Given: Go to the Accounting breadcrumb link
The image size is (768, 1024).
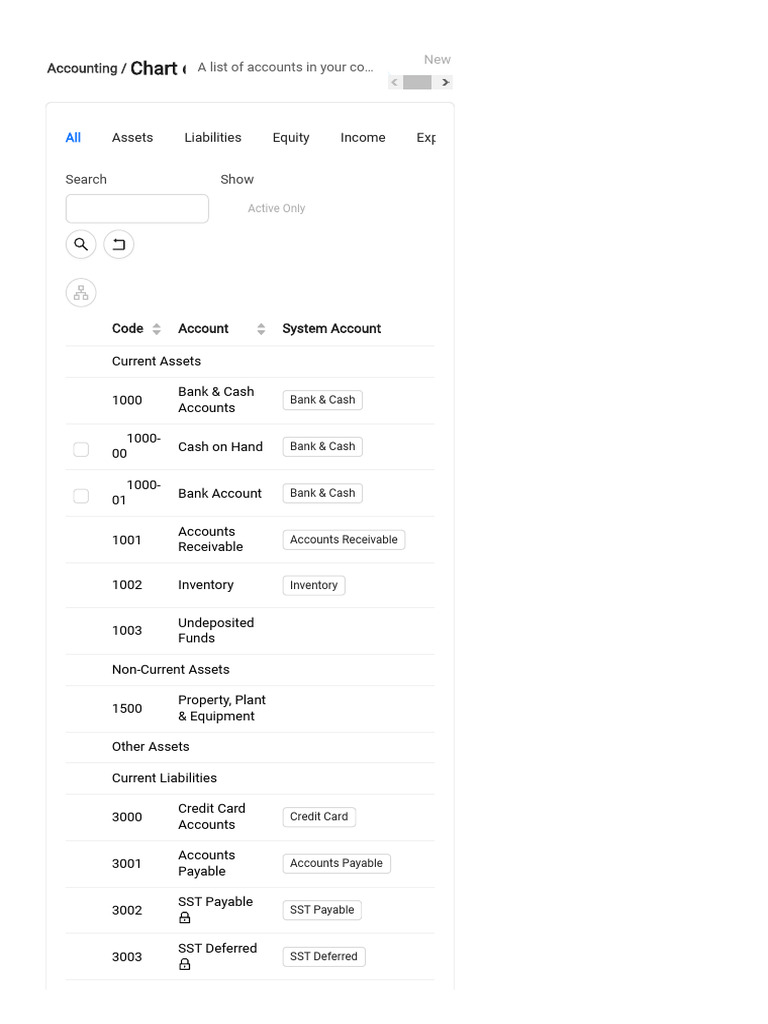Looking at the screenshot, I should tap(81, 69).
